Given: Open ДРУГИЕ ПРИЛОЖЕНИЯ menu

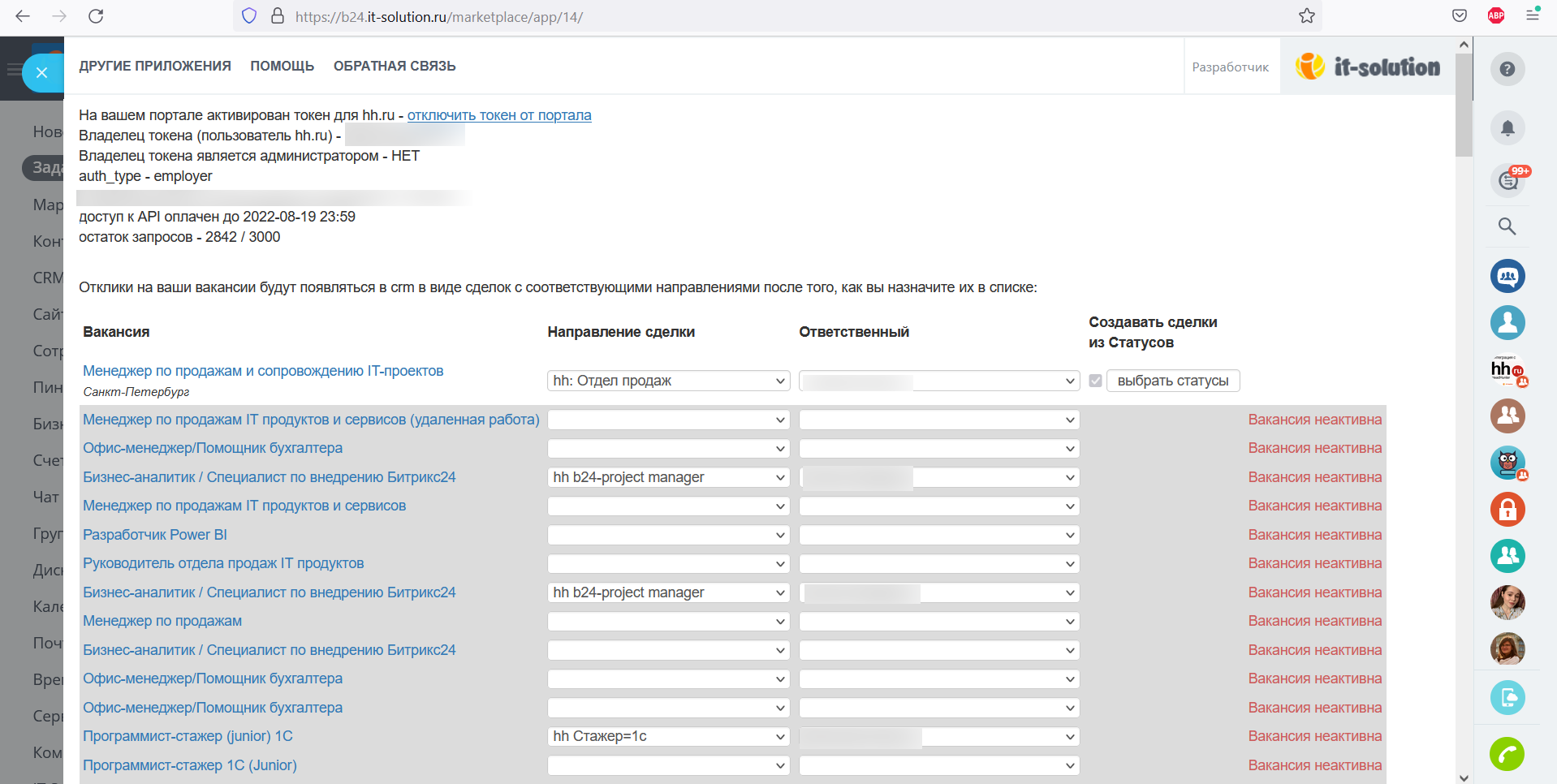Looking at the screenshot, I should tap(155, 66).
